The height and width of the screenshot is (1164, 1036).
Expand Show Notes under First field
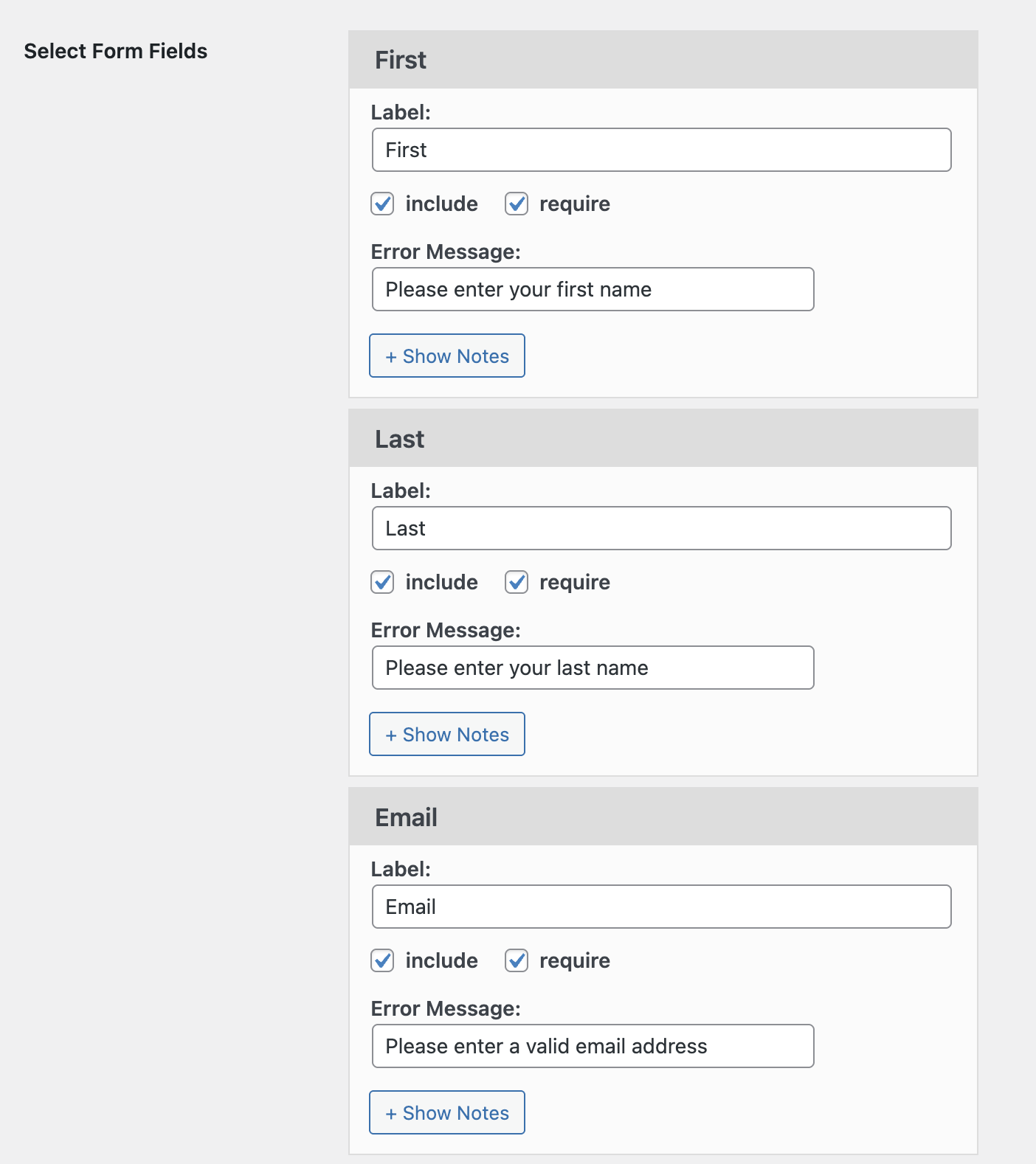pos(447,356)
